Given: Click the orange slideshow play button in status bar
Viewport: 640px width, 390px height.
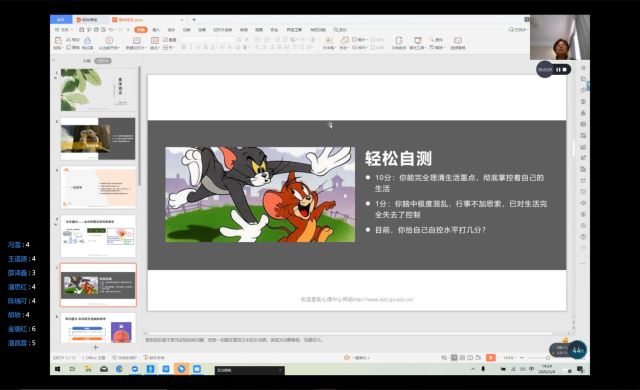Looking at the screenshot, I should [x=490, y=358].
